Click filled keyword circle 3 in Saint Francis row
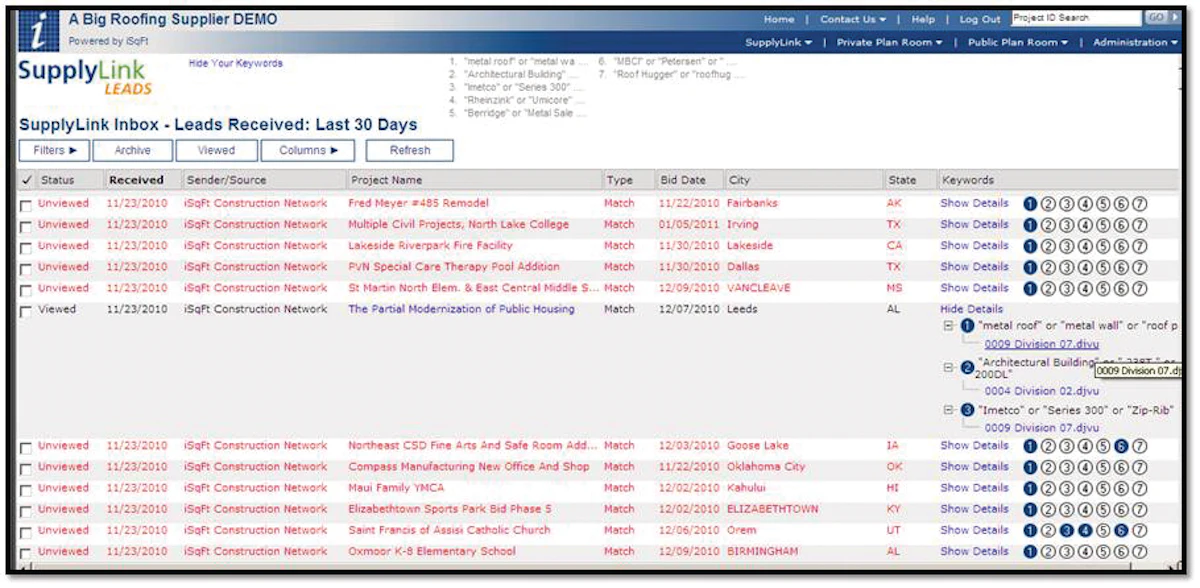 click(1067, 530)
